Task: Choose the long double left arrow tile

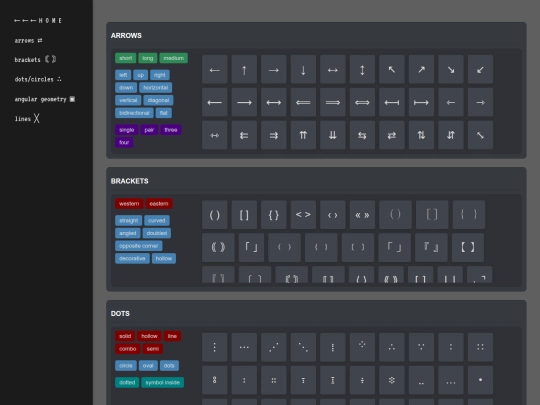Action: (303, 102)
